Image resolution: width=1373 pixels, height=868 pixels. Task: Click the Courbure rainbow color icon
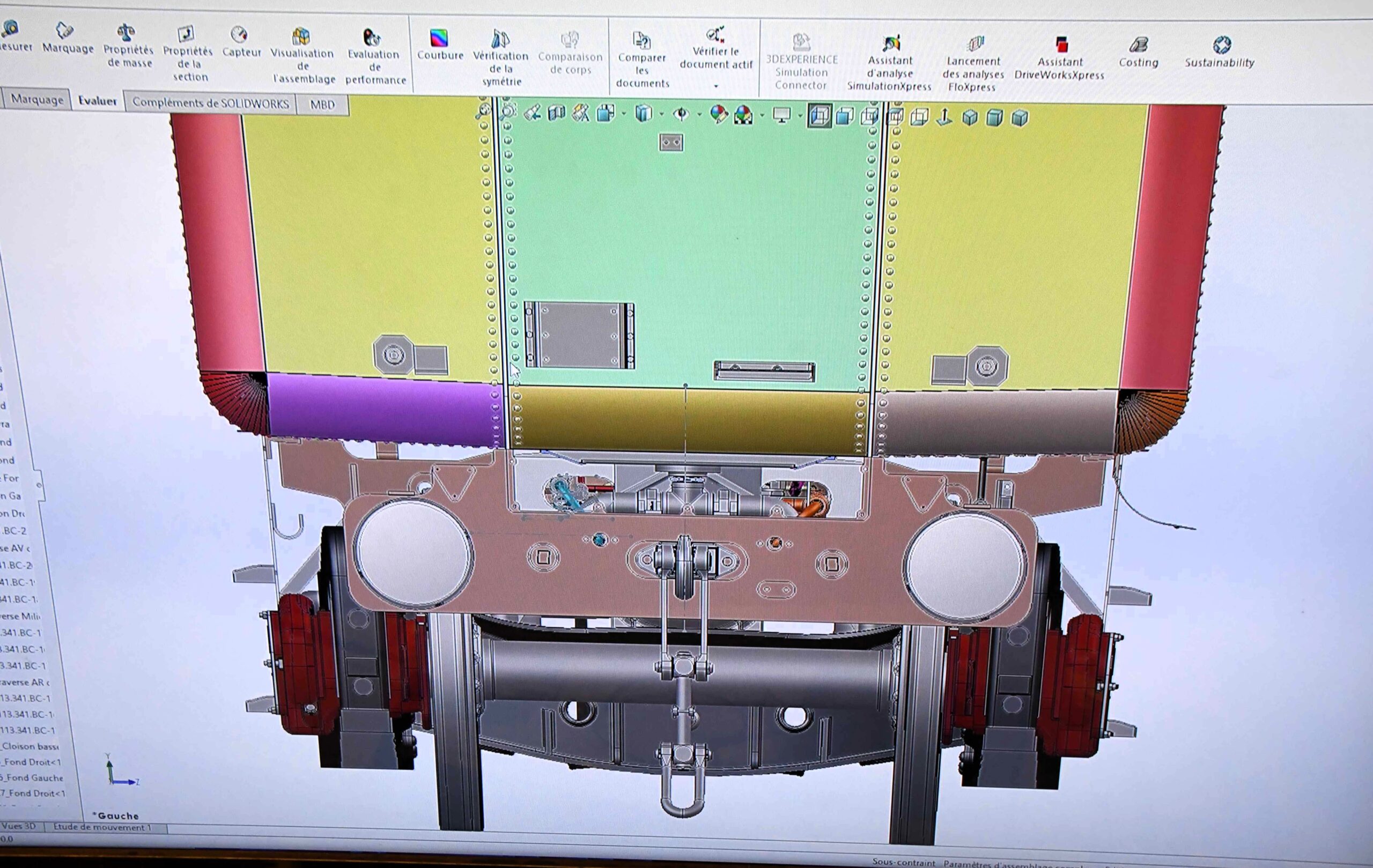tap(439, 38)
